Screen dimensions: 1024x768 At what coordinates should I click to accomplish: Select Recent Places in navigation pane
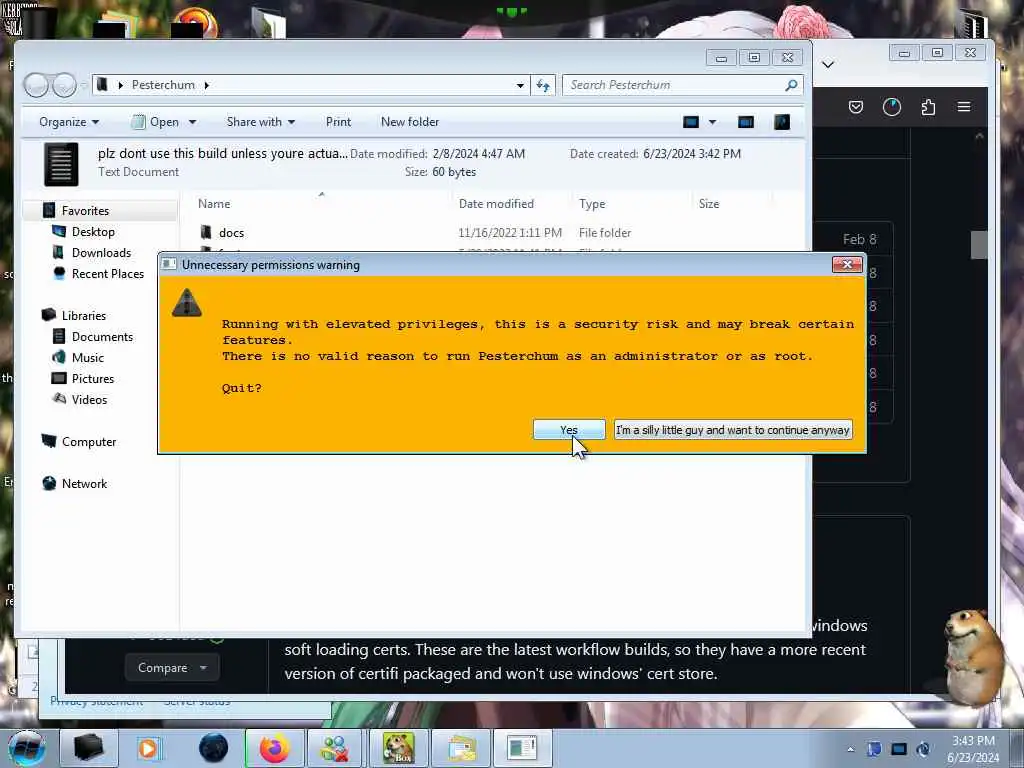pos(107,274)
